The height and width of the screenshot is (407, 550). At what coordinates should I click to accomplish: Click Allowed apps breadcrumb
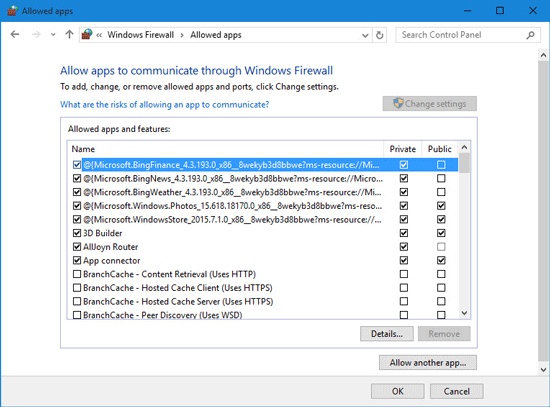click(216, 35)
